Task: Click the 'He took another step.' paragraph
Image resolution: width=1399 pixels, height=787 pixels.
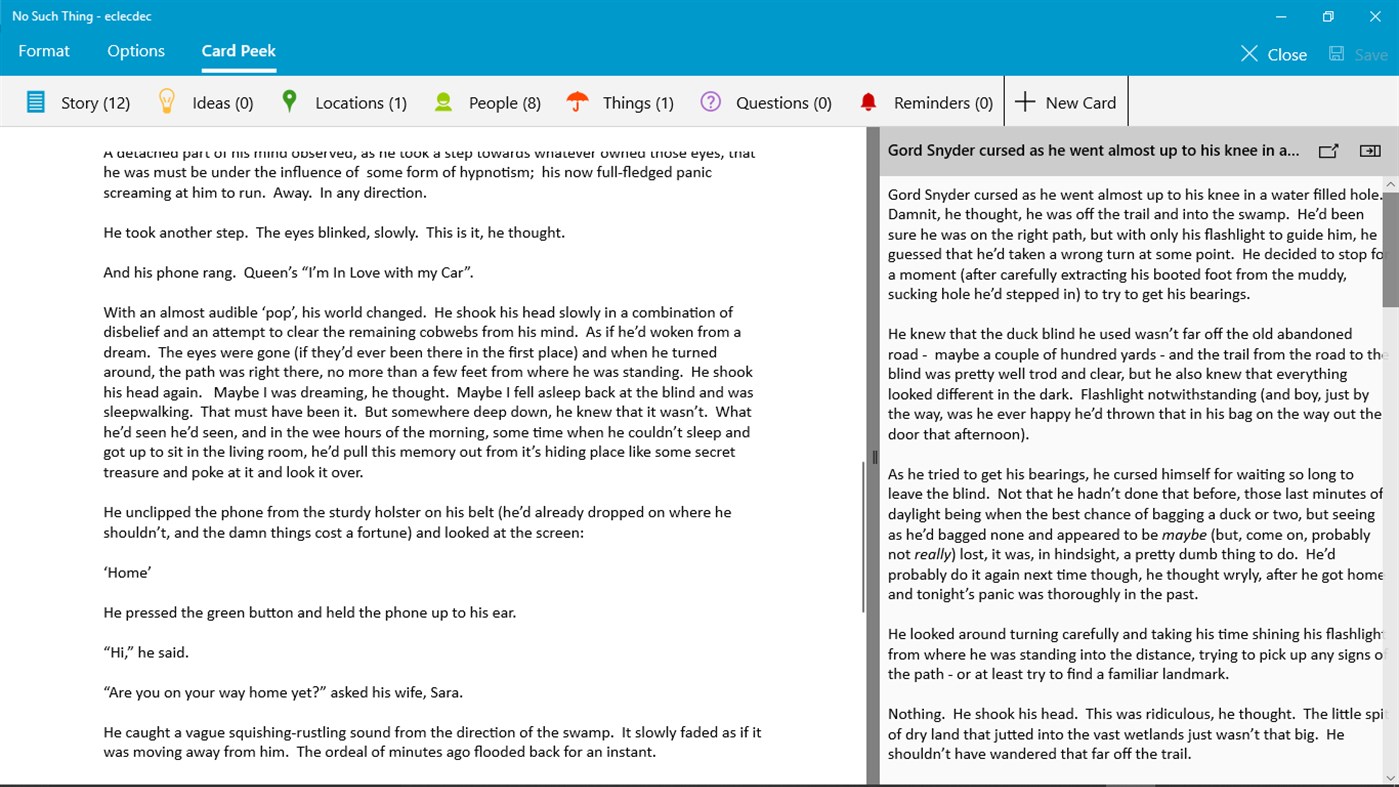Action: point(334,232)
